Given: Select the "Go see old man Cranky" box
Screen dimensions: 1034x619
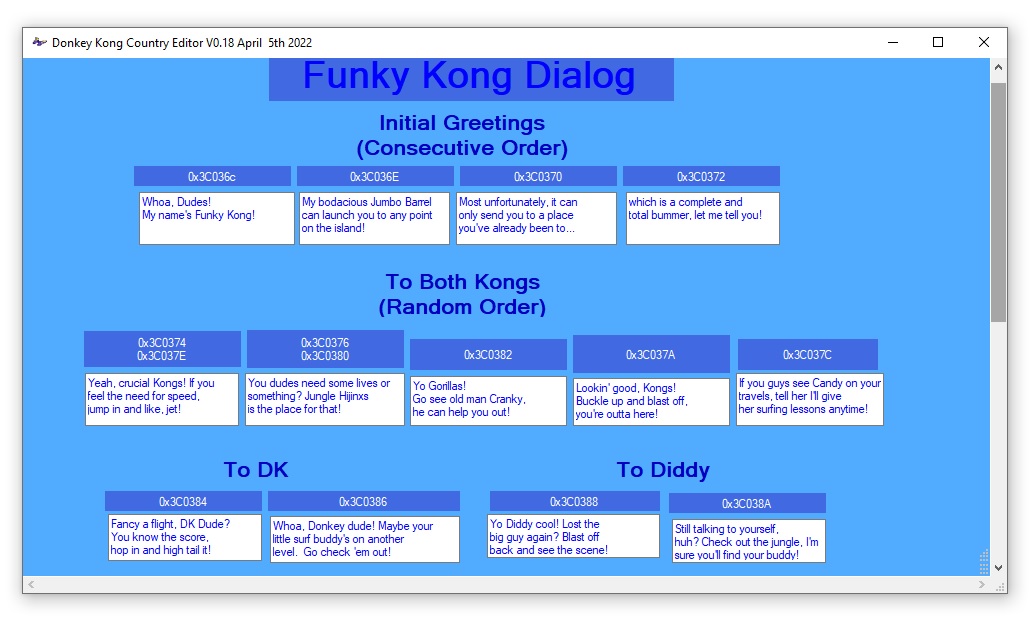Looking at the screenshot, I should click(488, 400).
